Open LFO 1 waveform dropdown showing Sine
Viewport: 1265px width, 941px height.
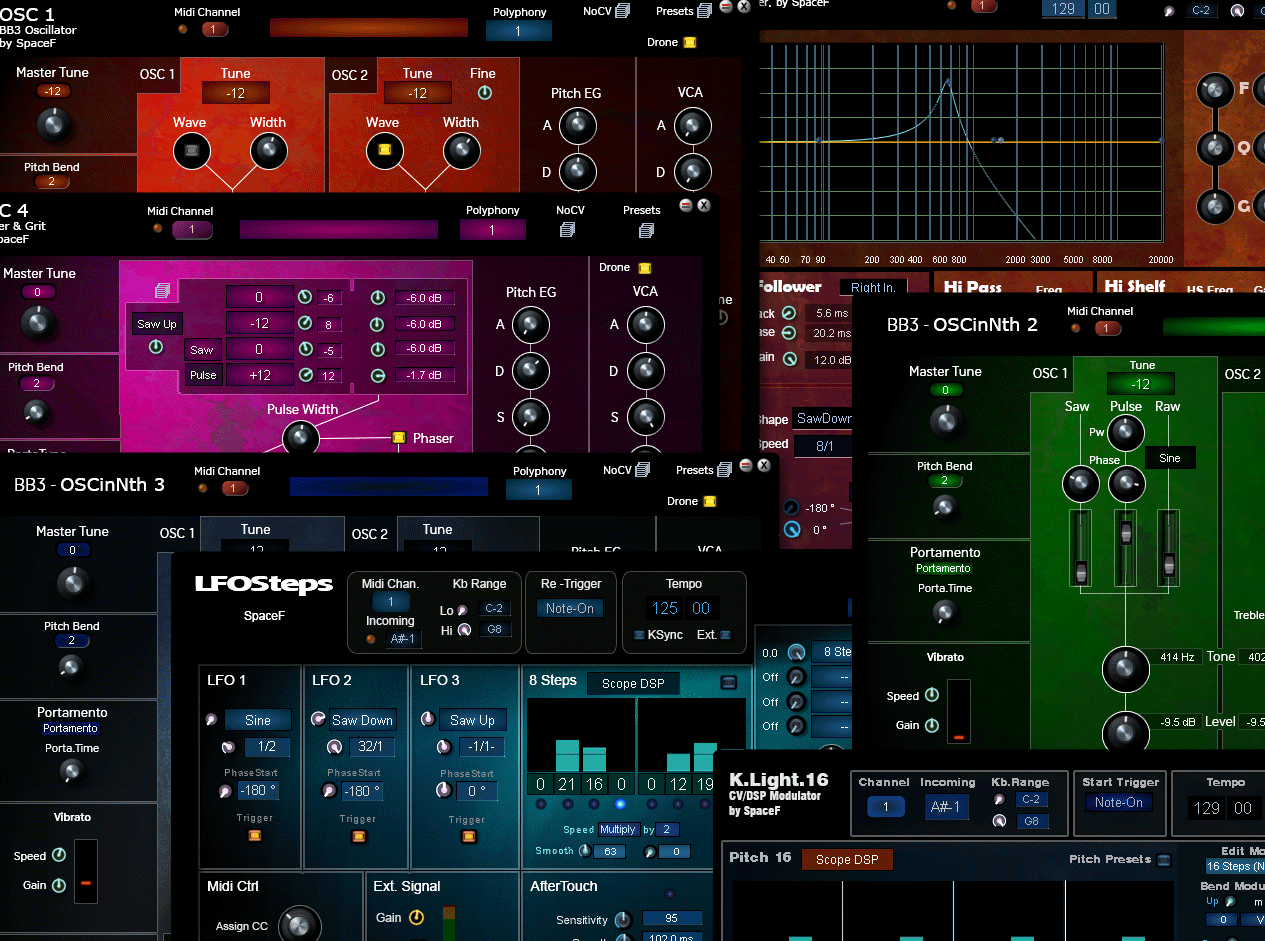pos(258,720)
